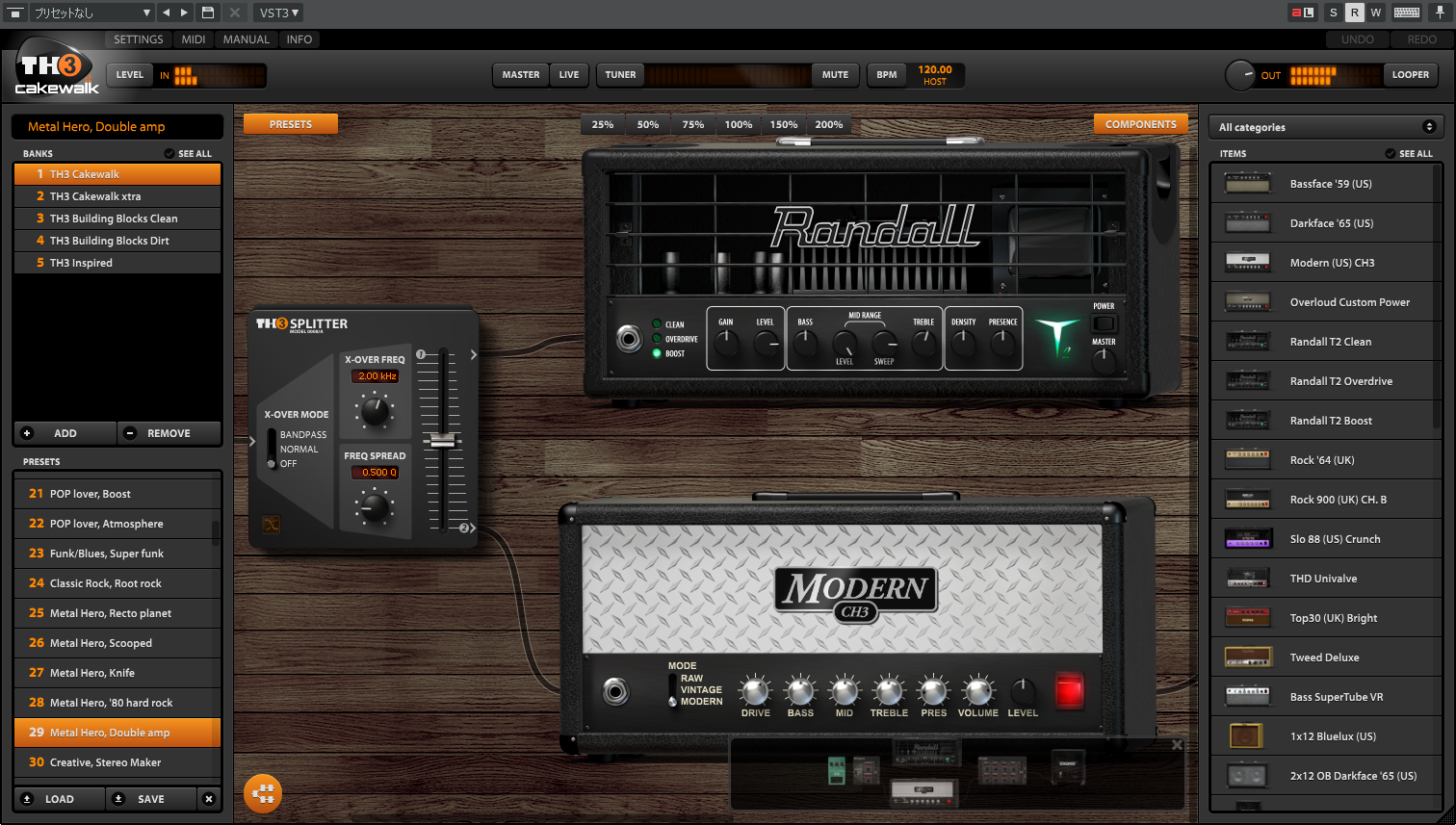Enable the W automation write button
Image resolution: width=1456 pixels, height=825 pixels.
pos(1376,13)
